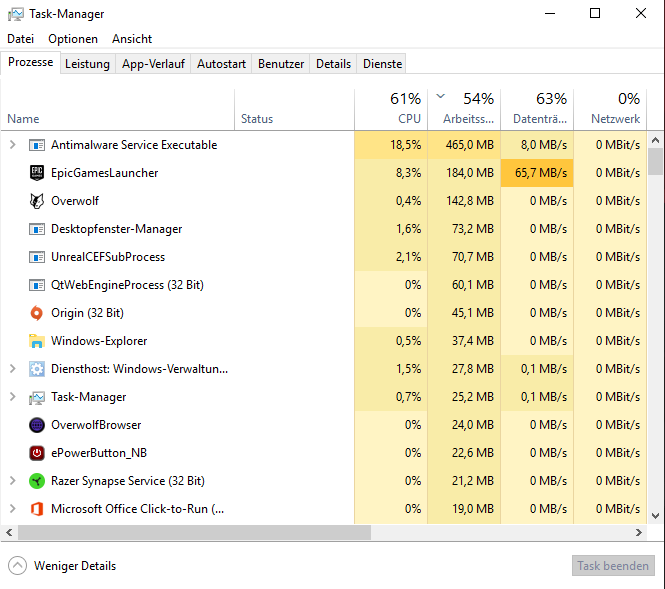Select the Desktopfenster-Manager process name

point(116,229)
